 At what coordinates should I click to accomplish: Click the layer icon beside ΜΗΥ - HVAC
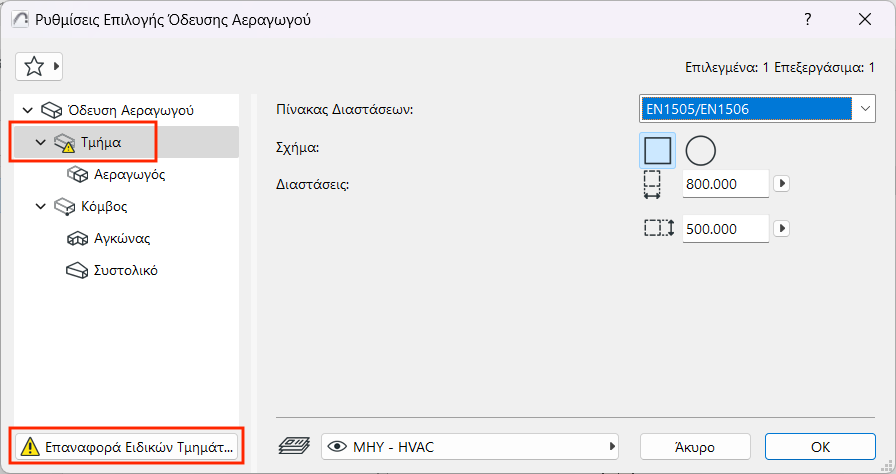tap(296, 446)
